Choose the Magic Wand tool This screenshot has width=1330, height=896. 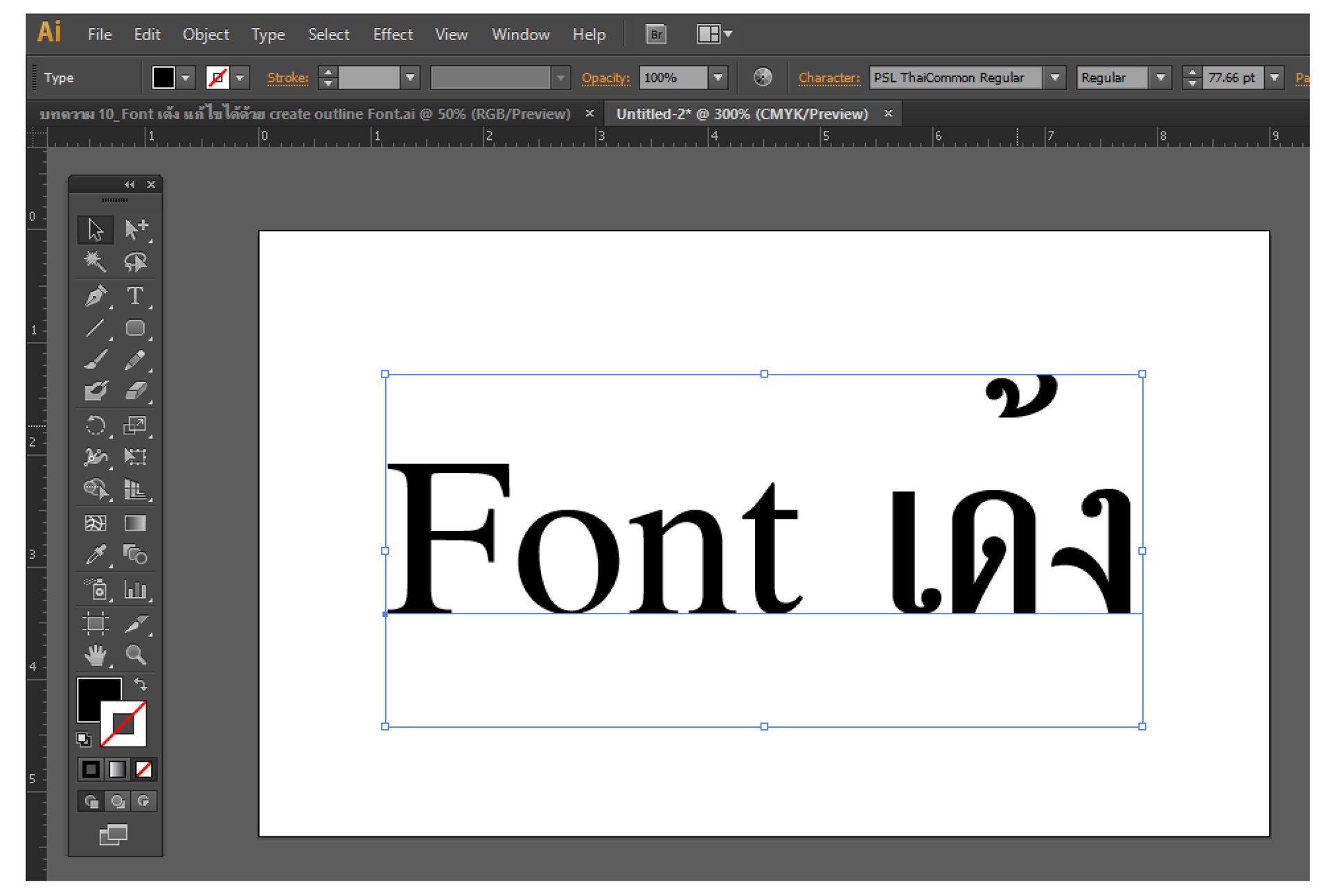[x=96, y=262]
